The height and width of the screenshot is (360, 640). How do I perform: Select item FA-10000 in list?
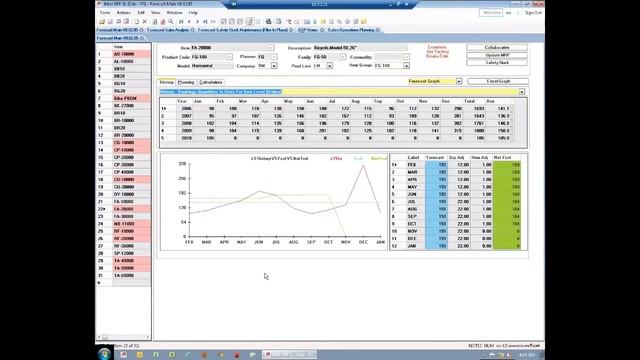click(131, 202)
